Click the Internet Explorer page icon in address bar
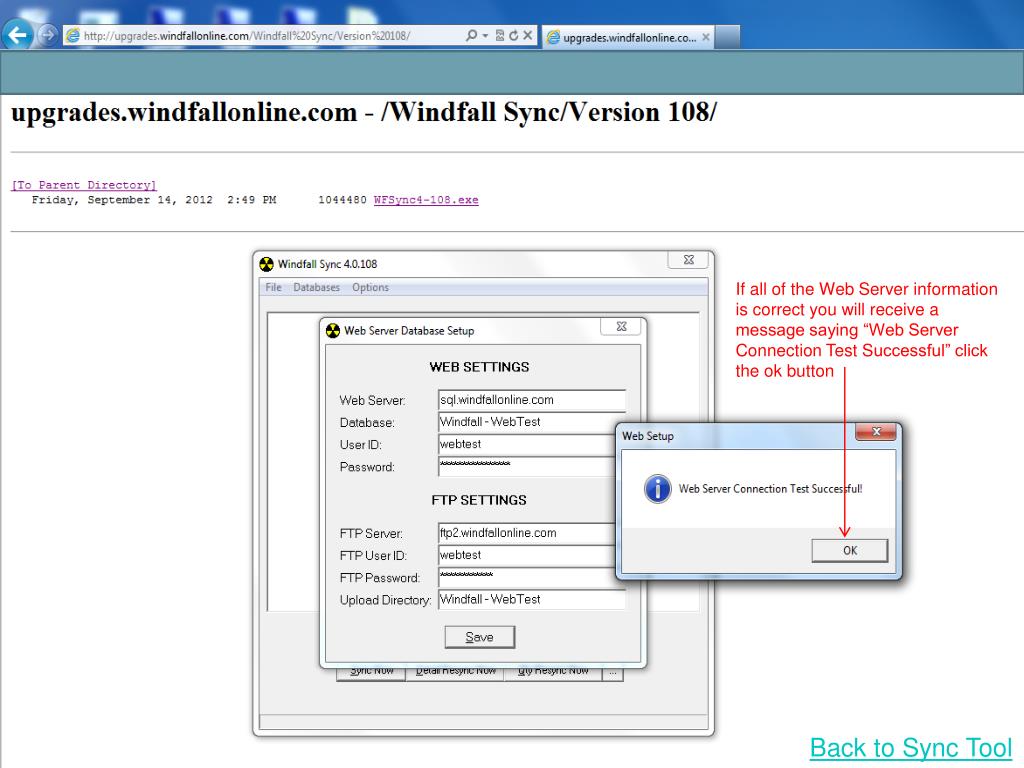This screenshot has height=768, width=1024. coord(72,35)
